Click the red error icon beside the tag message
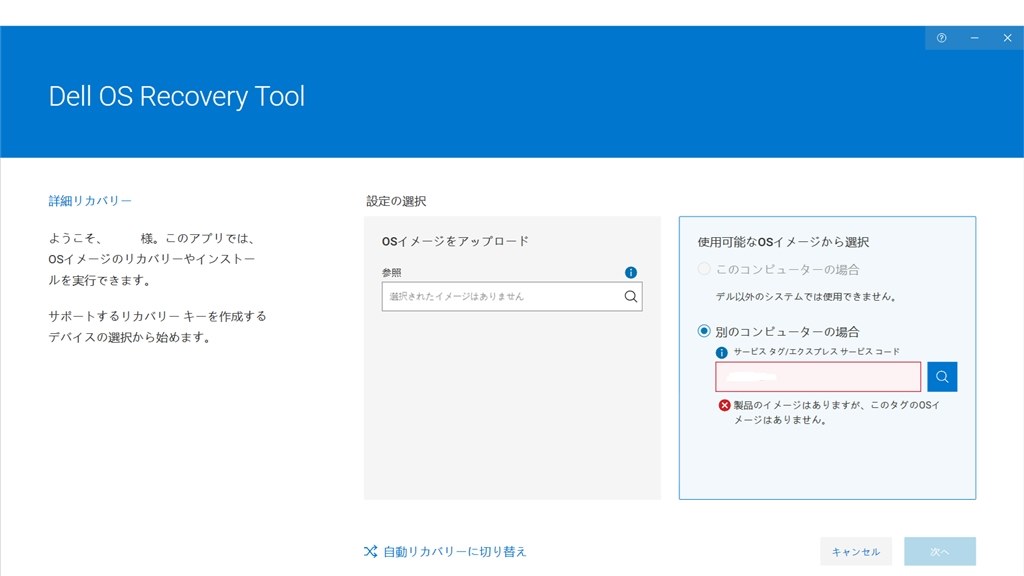This screenshot has width=1024, height=576. (x=724, y=405)
